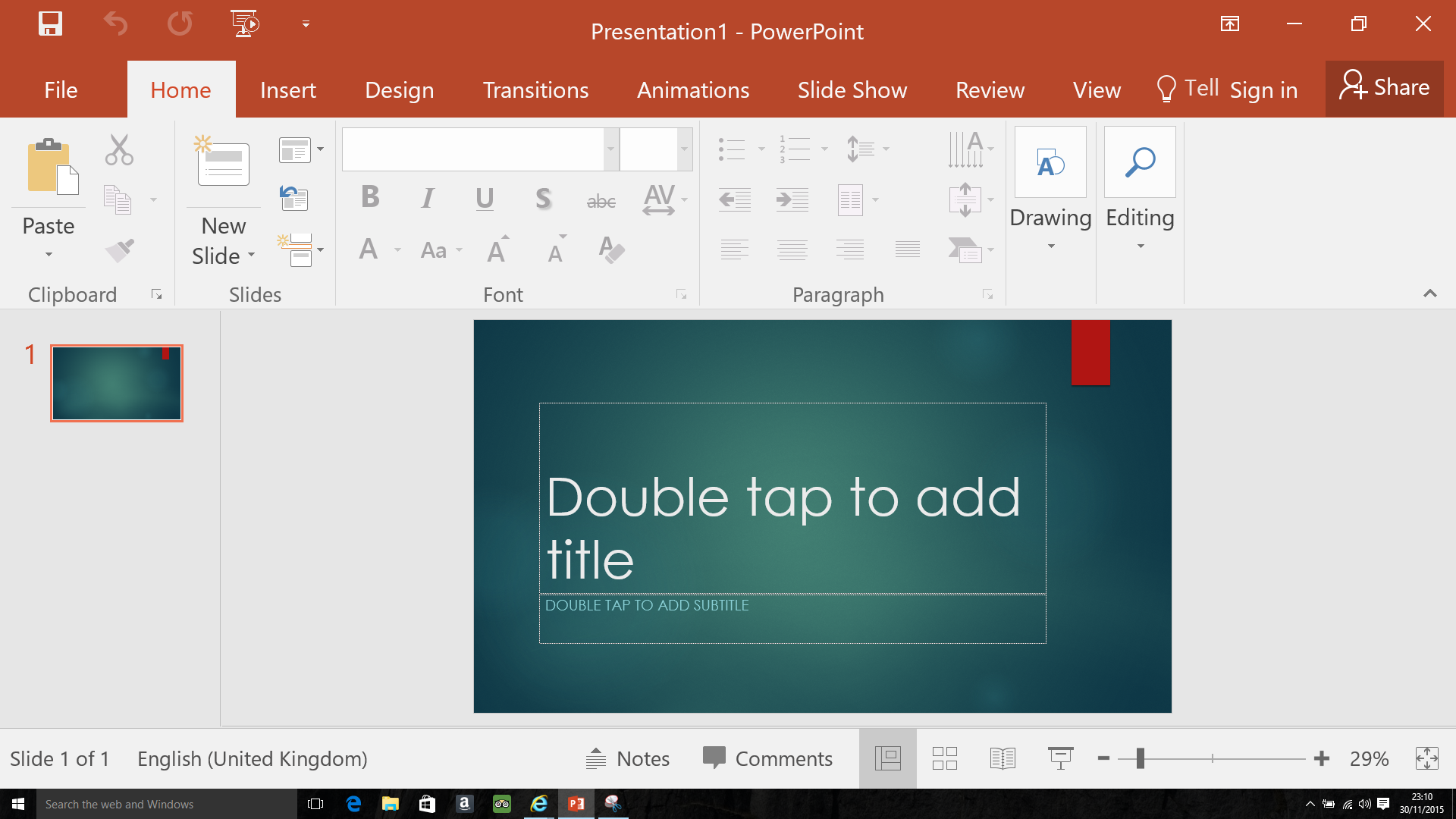This screenshot has height=819, width=1456.
Task: Switch to Slide Sorter view icon
Action: [944, 758]
